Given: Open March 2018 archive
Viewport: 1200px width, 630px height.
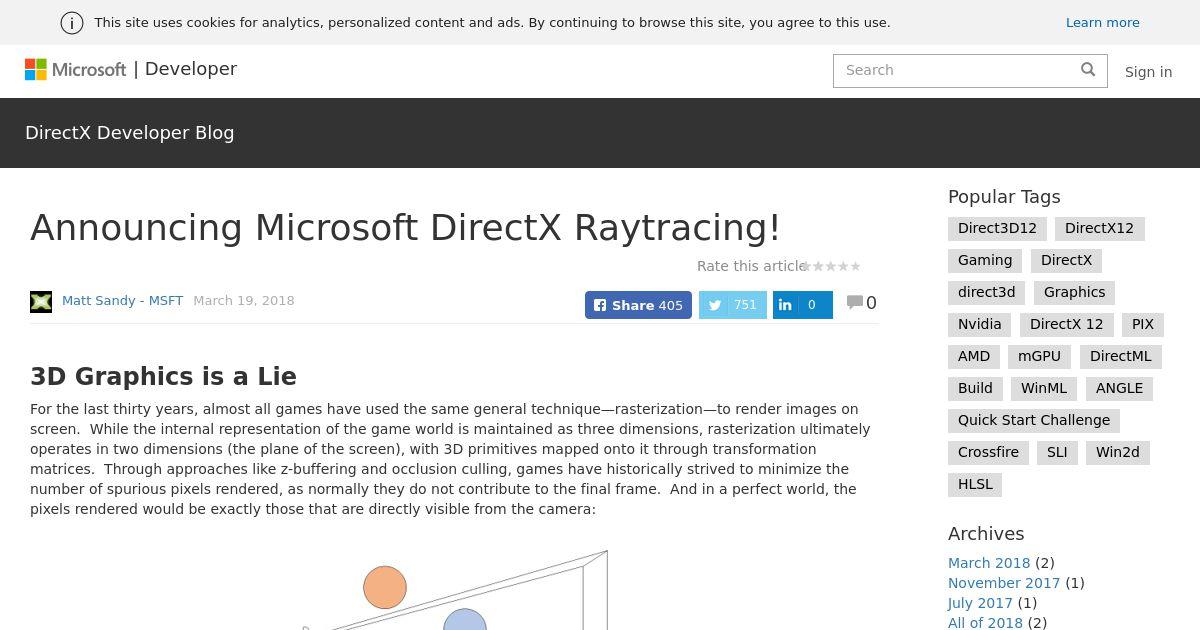Looking at the screenshot, I should click(989, 563).
